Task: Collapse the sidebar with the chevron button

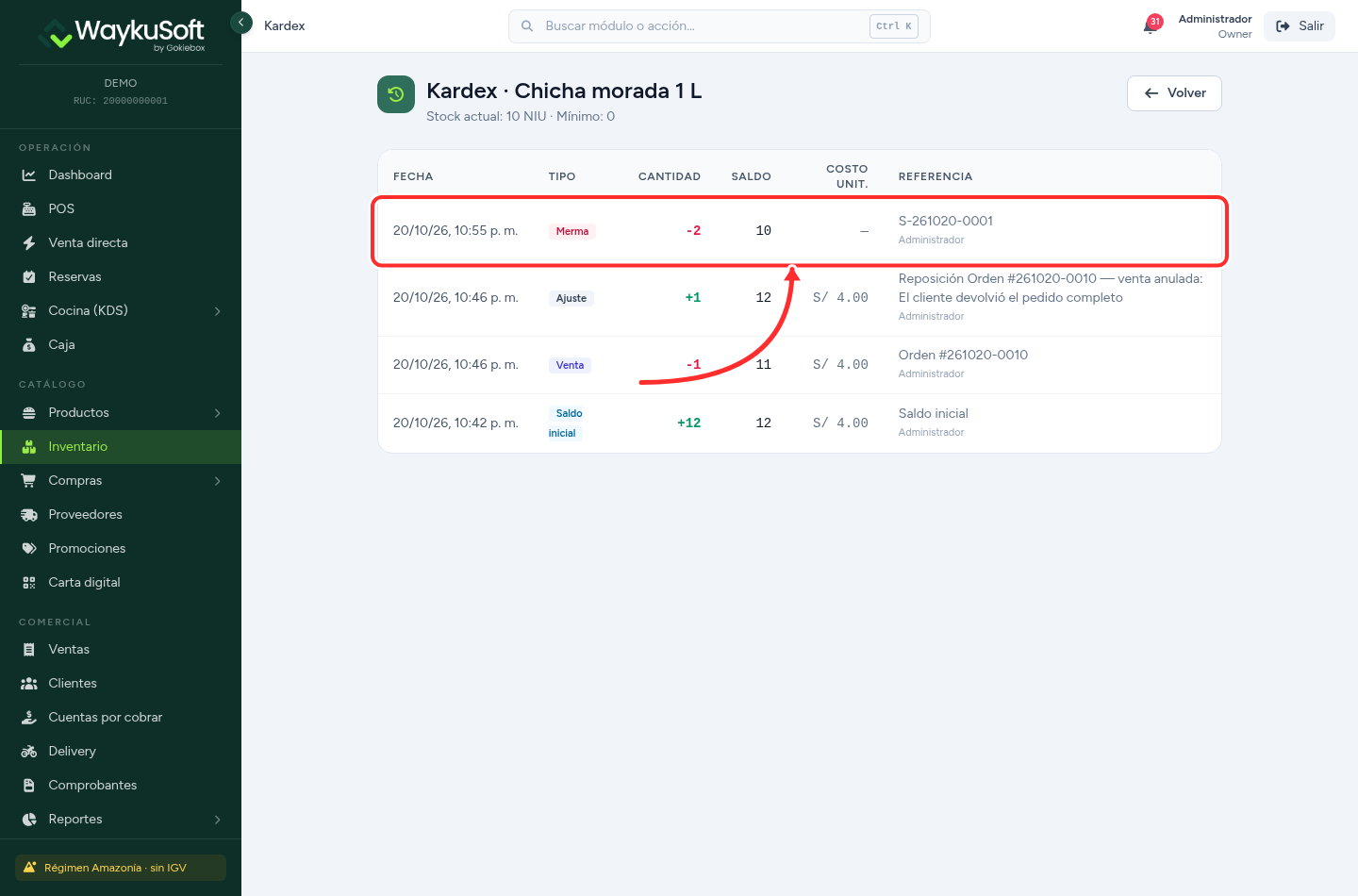Action: point(241,22)
